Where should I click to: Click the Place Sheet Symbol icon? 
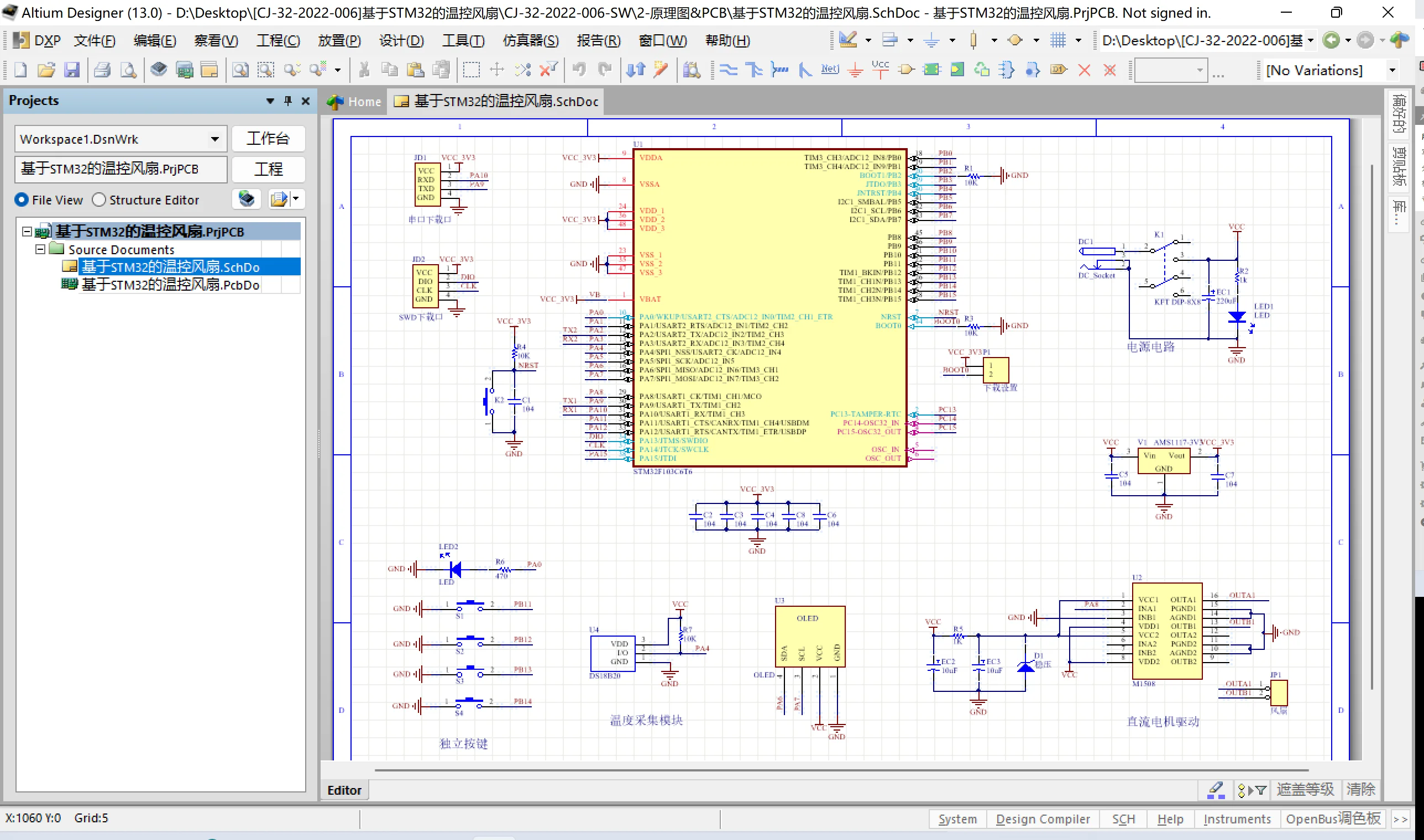[931, 70]
